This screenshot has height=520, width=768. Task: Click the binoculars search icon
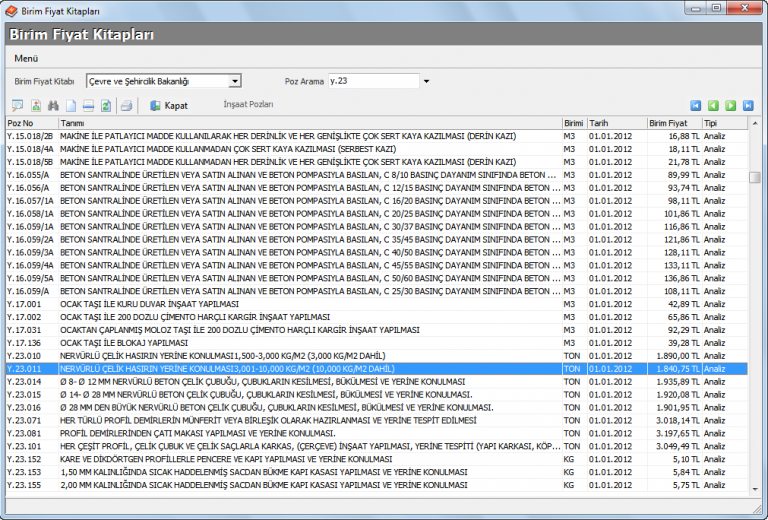click(53, 105)
